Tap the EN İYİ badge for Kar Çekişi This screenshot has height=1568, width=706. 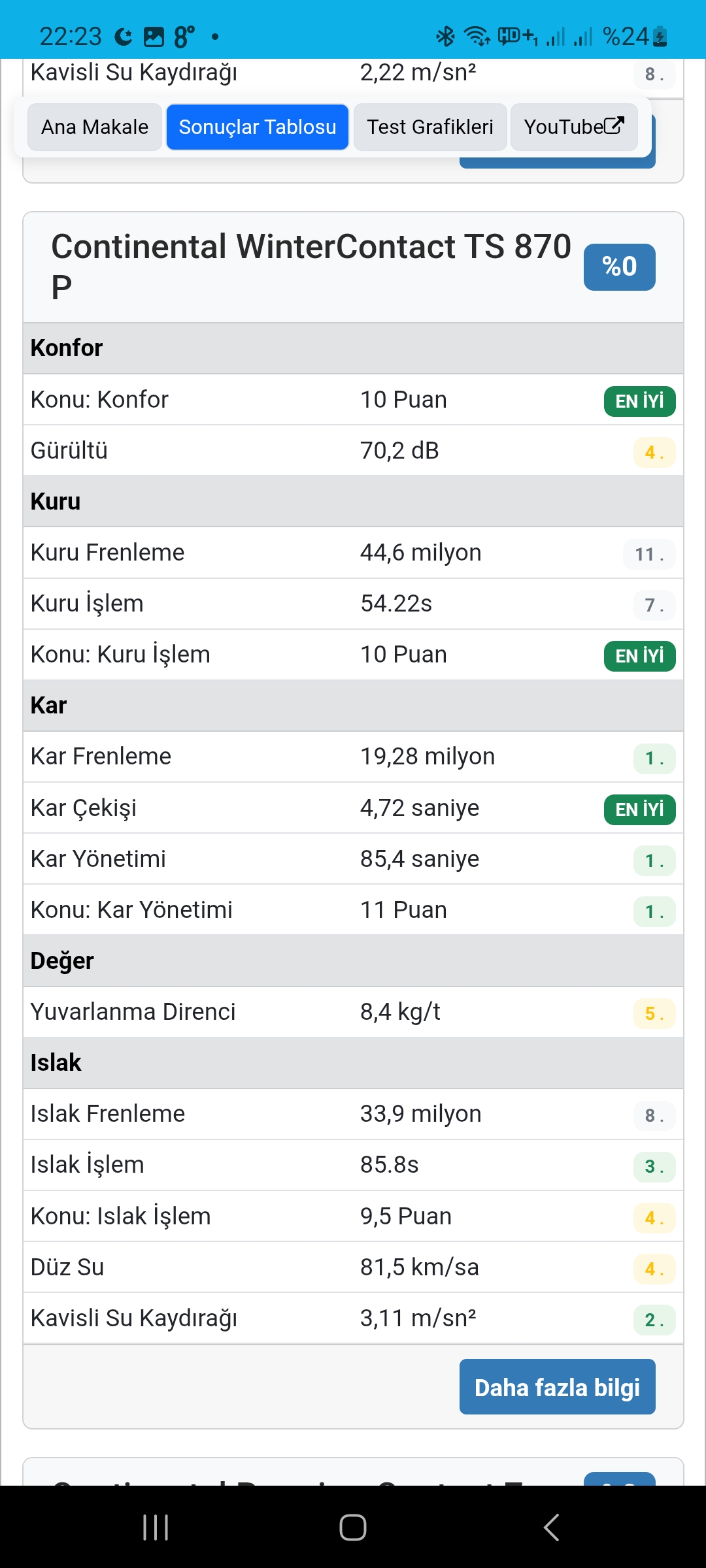(639, 809)
